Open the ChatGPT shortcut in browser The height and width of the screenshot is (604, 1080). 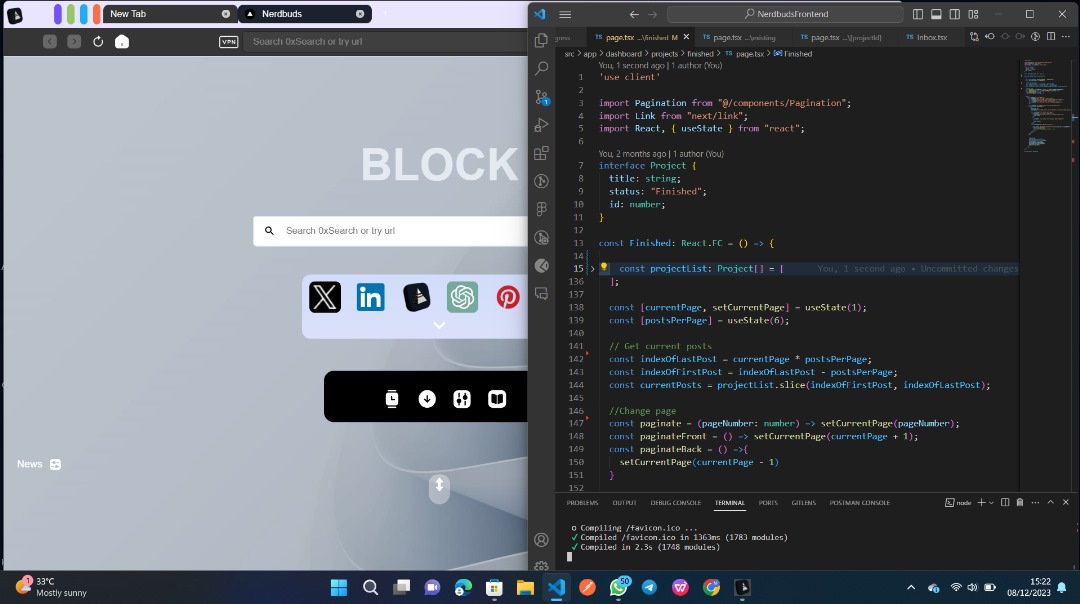click(x=462, y=298)
